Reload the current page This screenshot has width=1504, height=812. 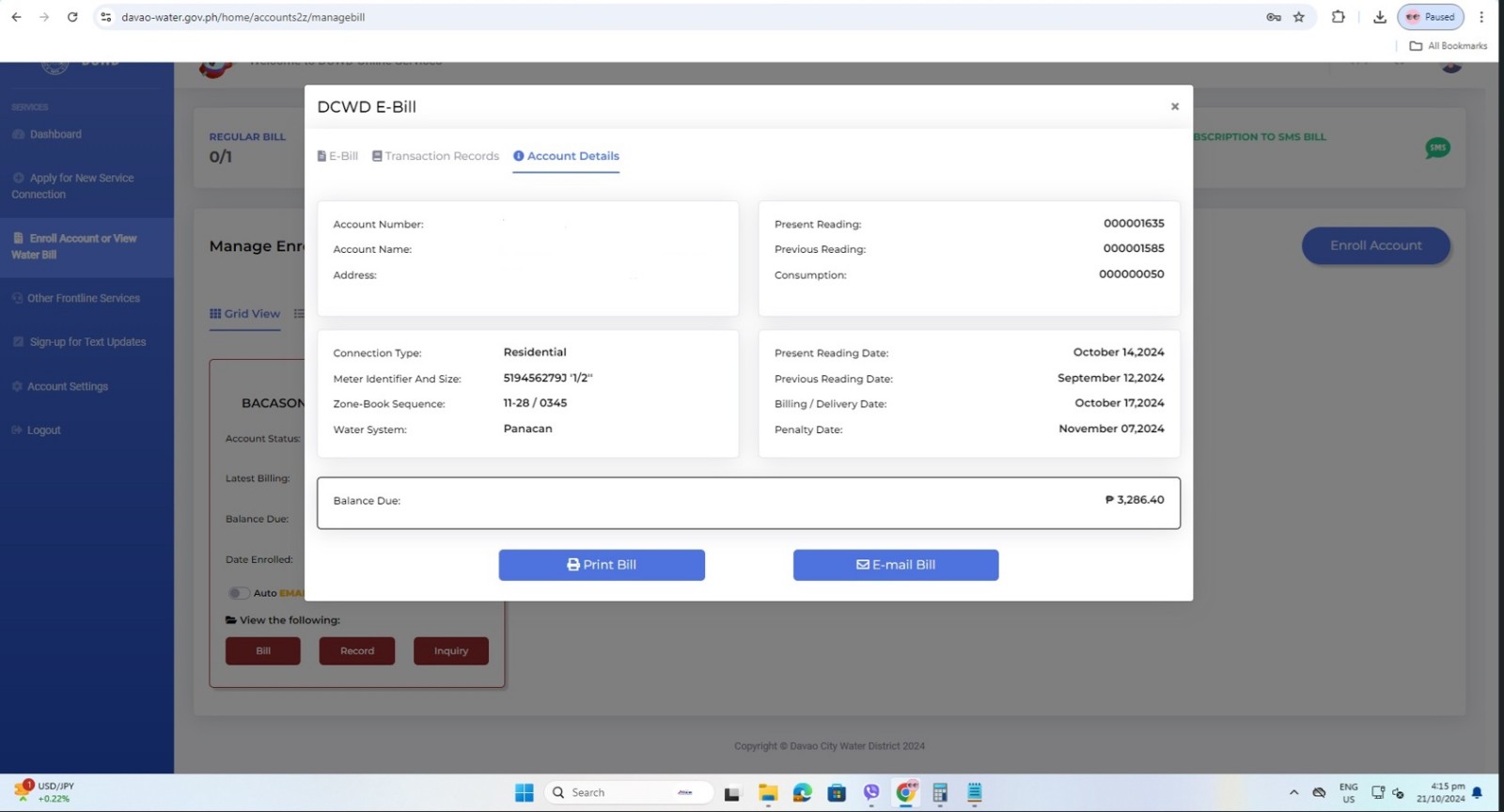click(x=72, y=17)
